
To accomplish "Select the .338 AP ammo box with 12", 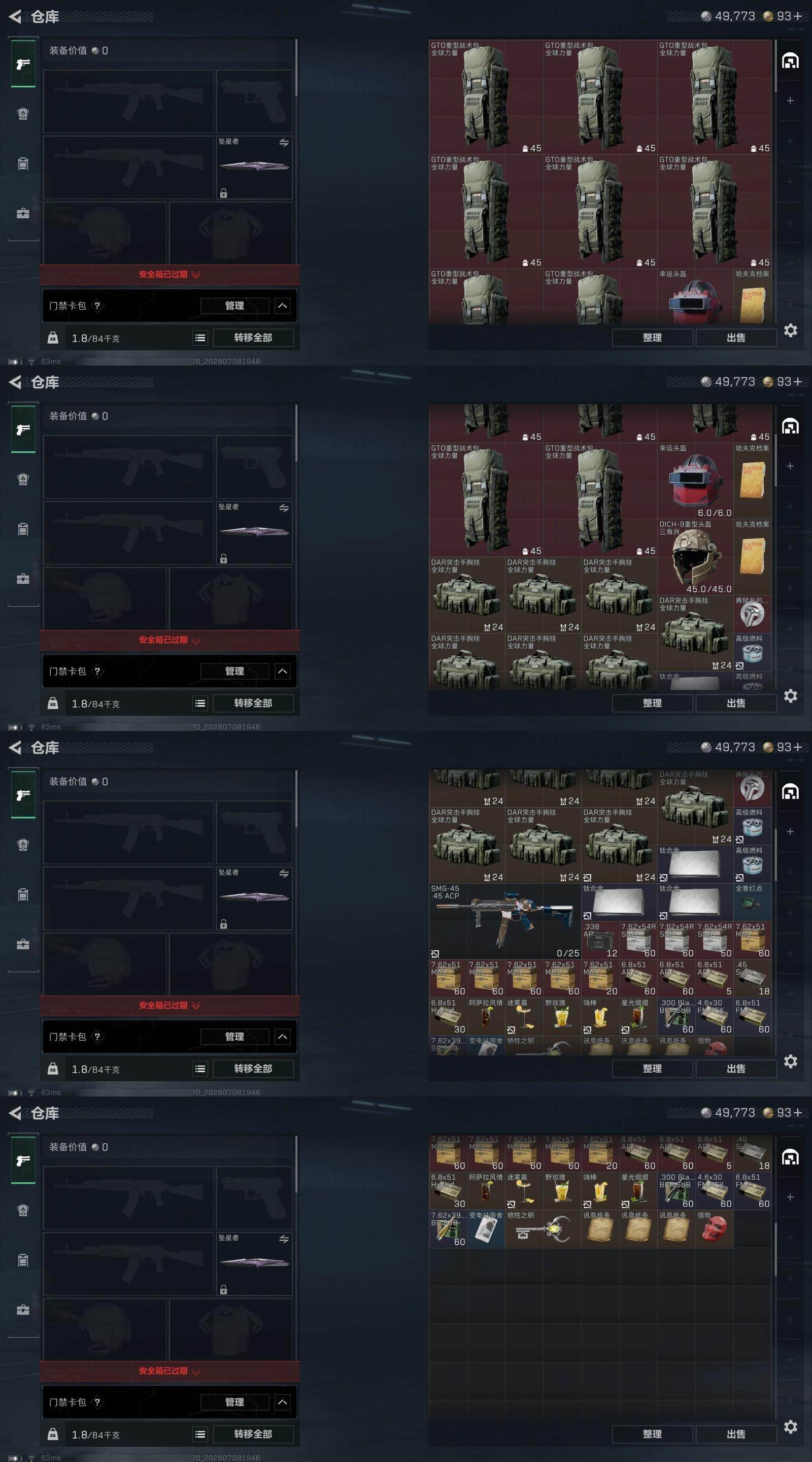I will 600,941.
